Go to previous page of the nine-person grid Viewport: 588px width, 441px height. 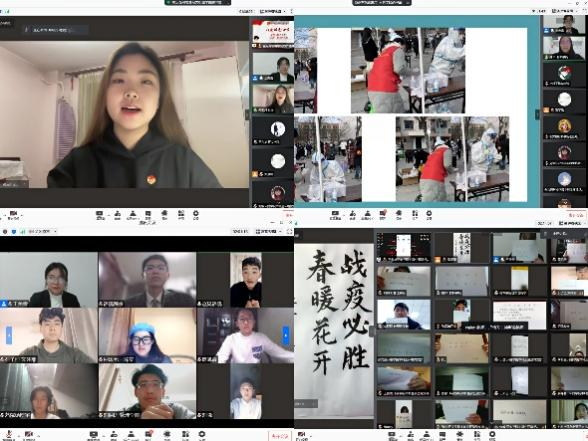pyautogui.click(x=9, y=336)
